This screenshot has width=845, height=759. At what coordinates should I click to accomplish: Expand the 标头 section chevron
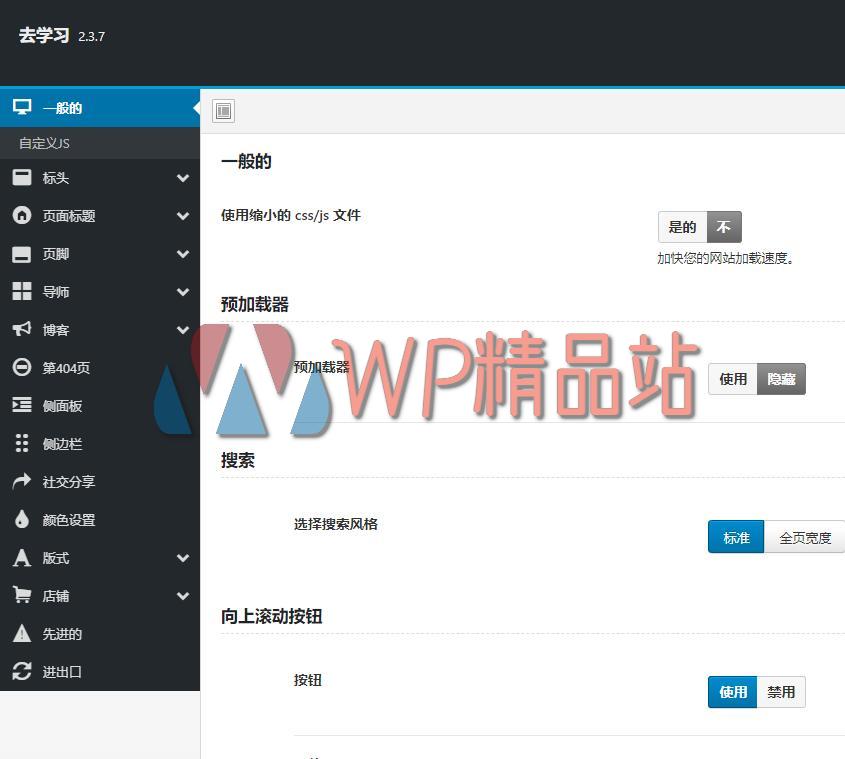tap(183, 177)
